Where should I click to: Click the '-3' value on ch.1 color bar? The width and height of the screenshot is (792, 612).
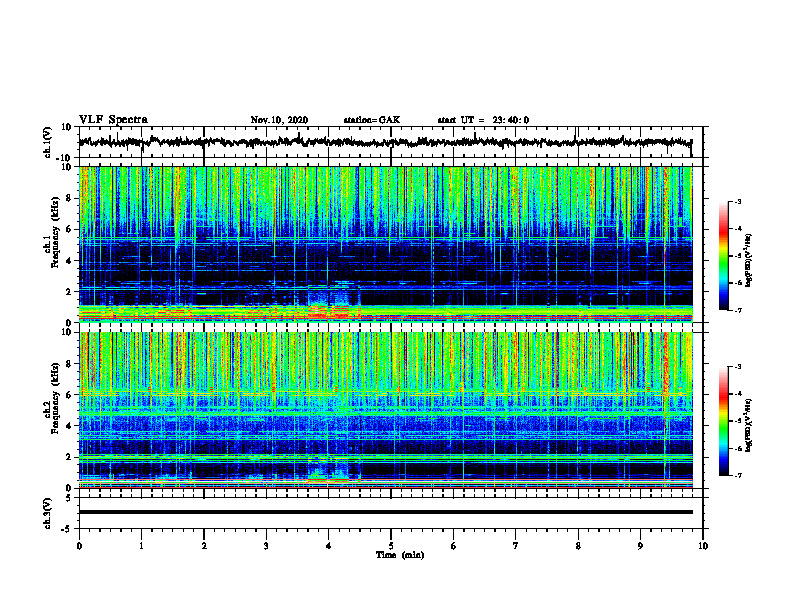click(x=737, y=202)
